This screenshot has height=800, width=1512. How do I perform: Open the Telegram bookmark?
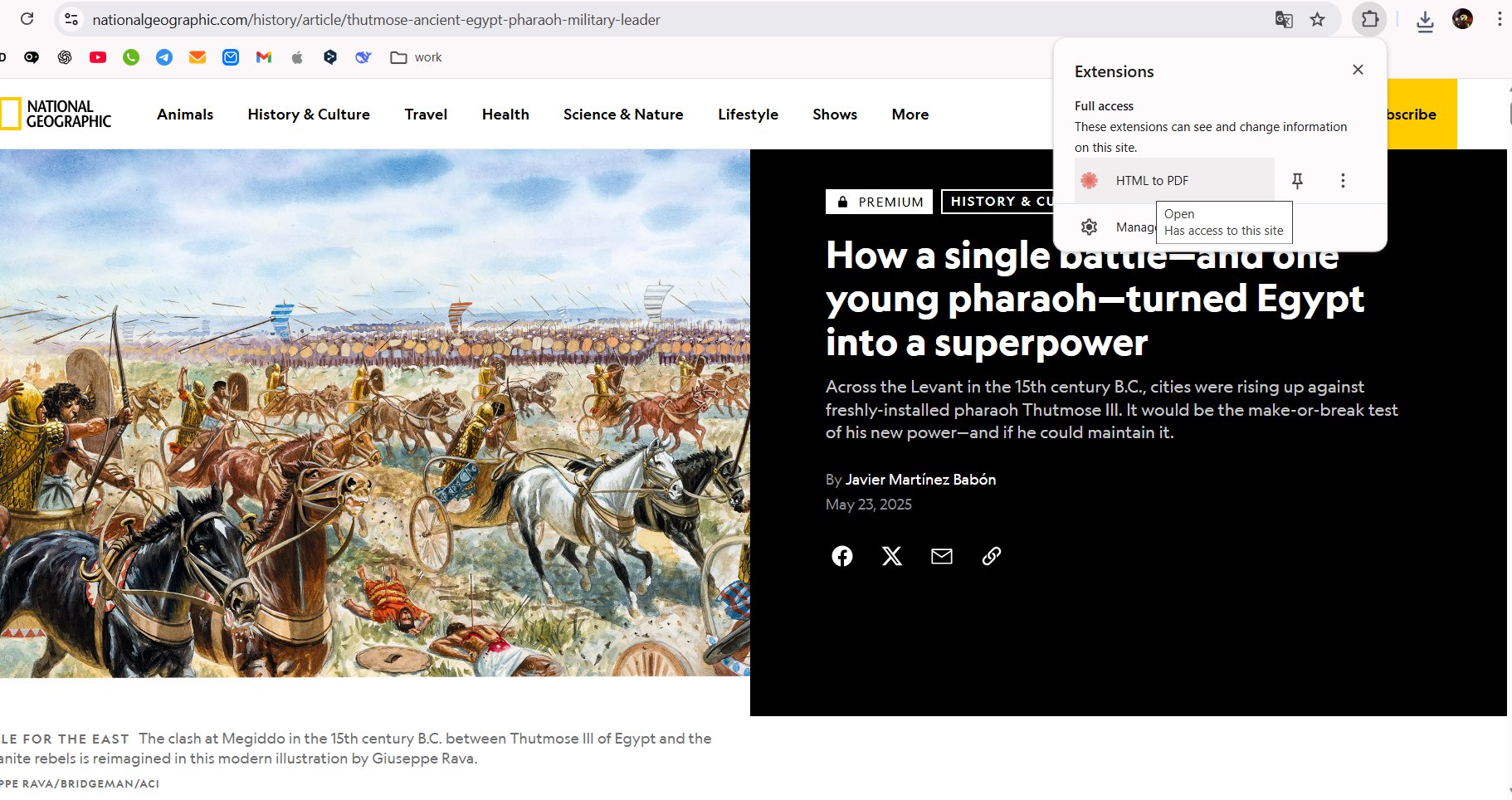click(164, 57)
